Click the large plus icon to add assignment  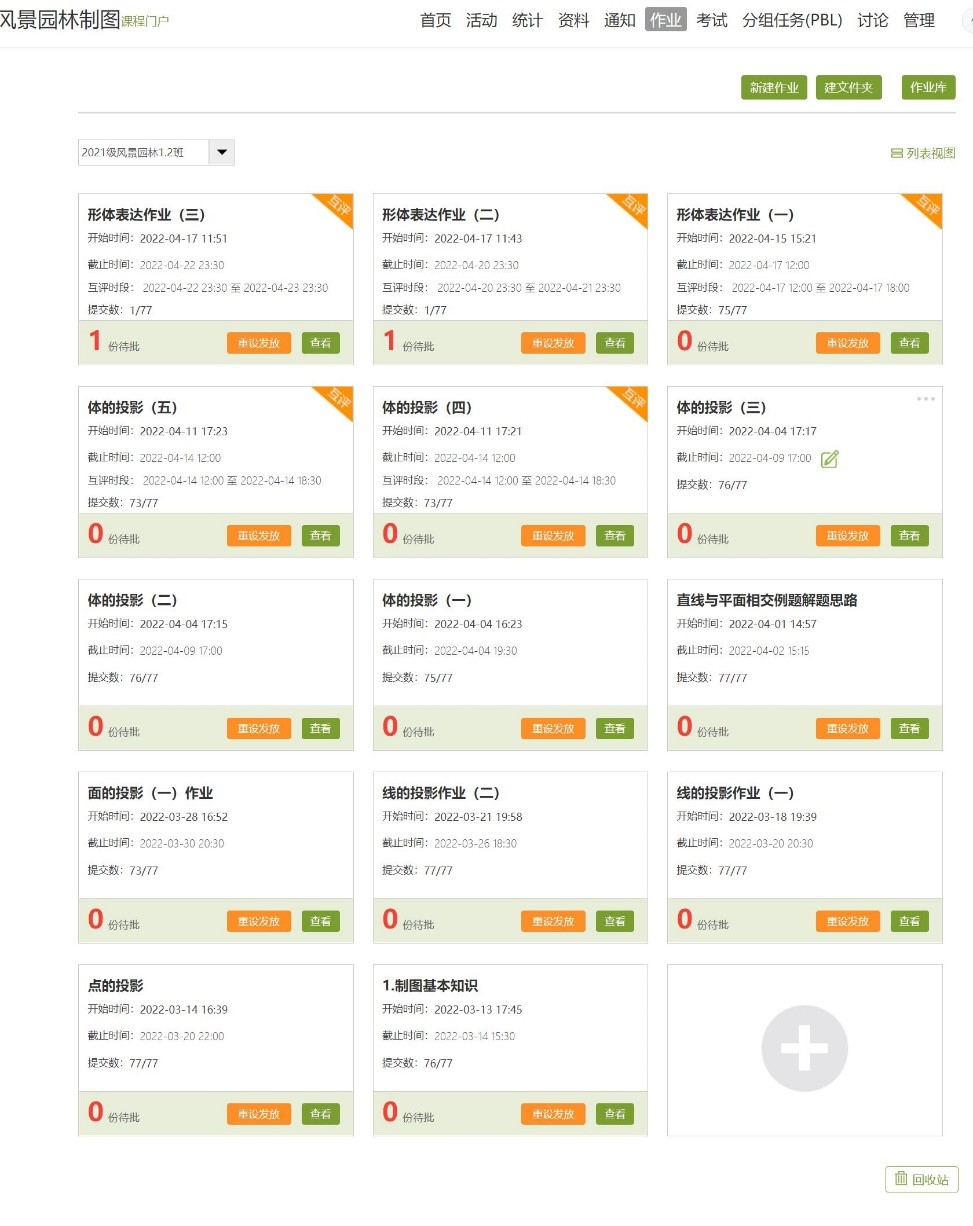click(804, 1048)
